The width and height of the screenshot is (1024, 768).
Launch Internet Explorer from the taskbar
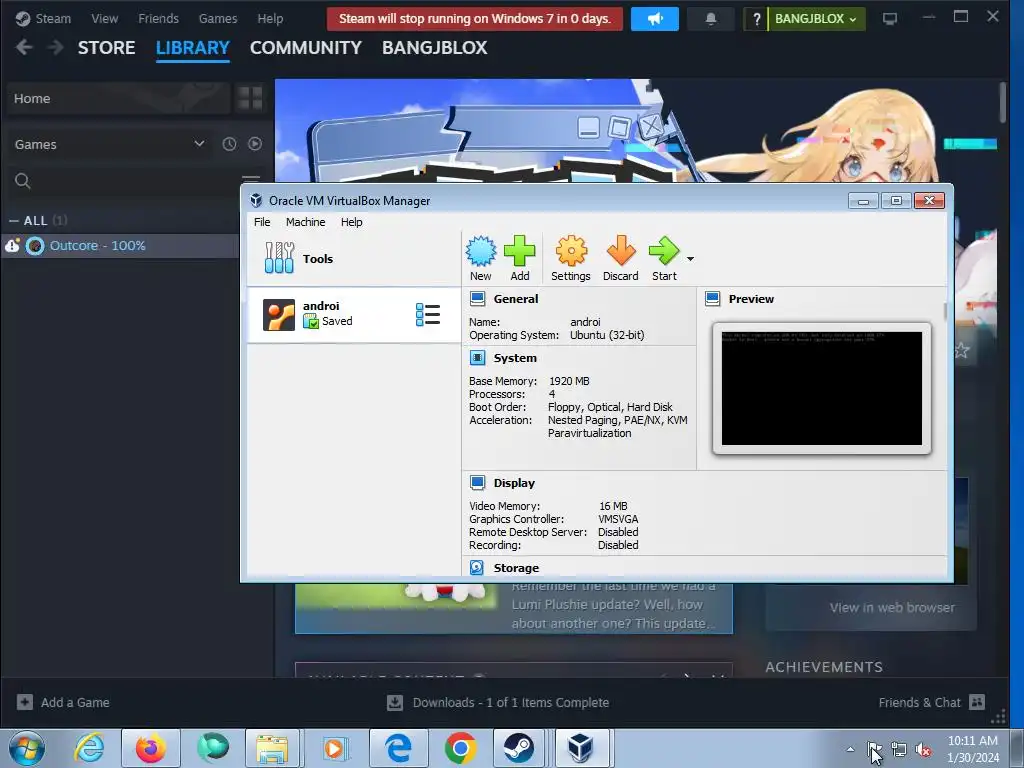tap(89, 748)
